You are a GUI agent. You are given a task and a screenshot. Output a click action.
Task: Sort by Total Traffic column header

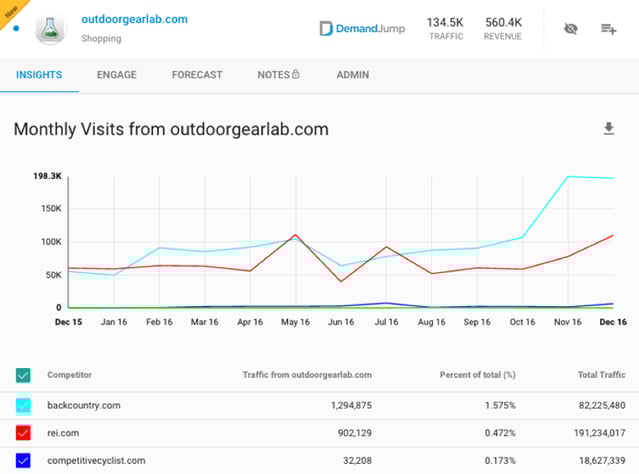pos(602,375)
